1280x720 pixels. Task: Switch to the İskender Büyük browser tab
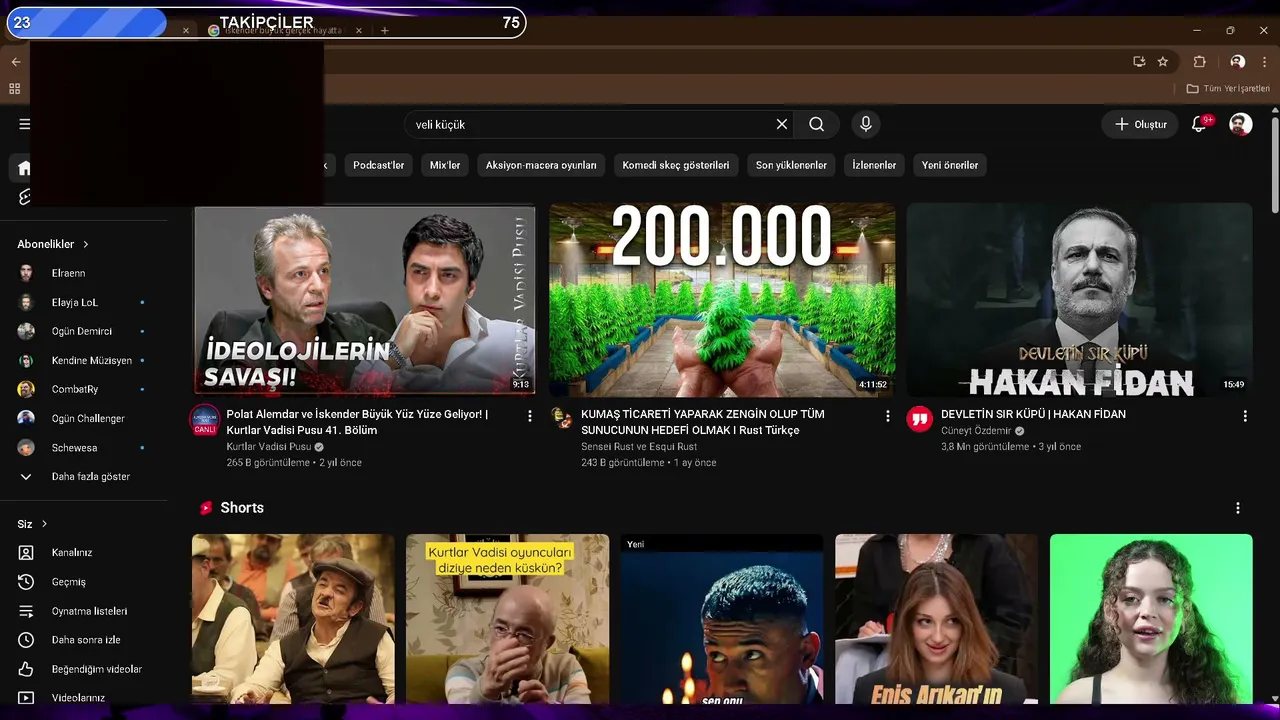tap(282, 31)
